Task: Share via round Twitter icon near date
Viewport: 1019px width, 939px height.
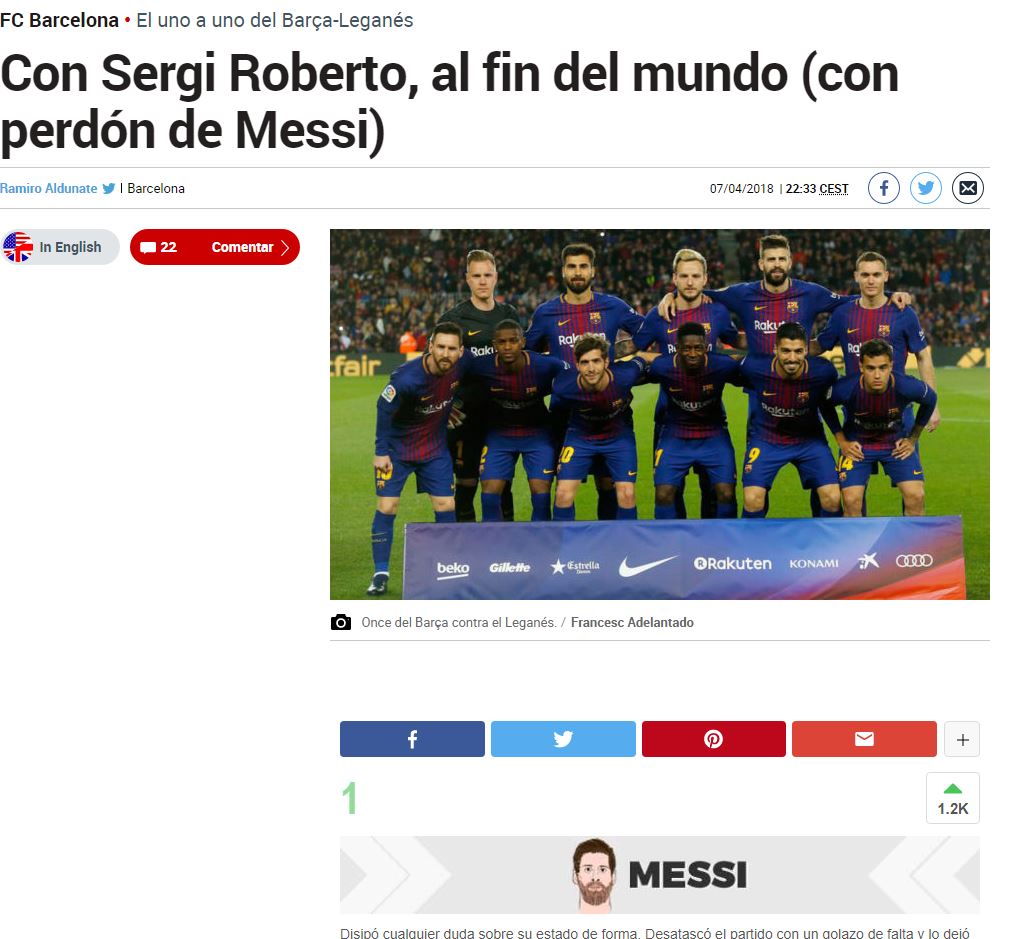Action: click(925, 188)
